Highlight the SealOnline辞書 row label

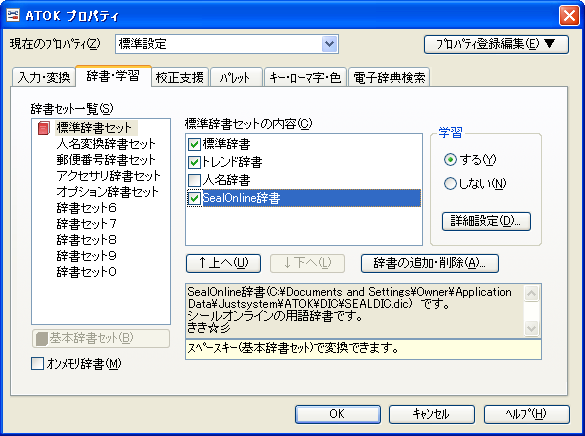(241, 198)
